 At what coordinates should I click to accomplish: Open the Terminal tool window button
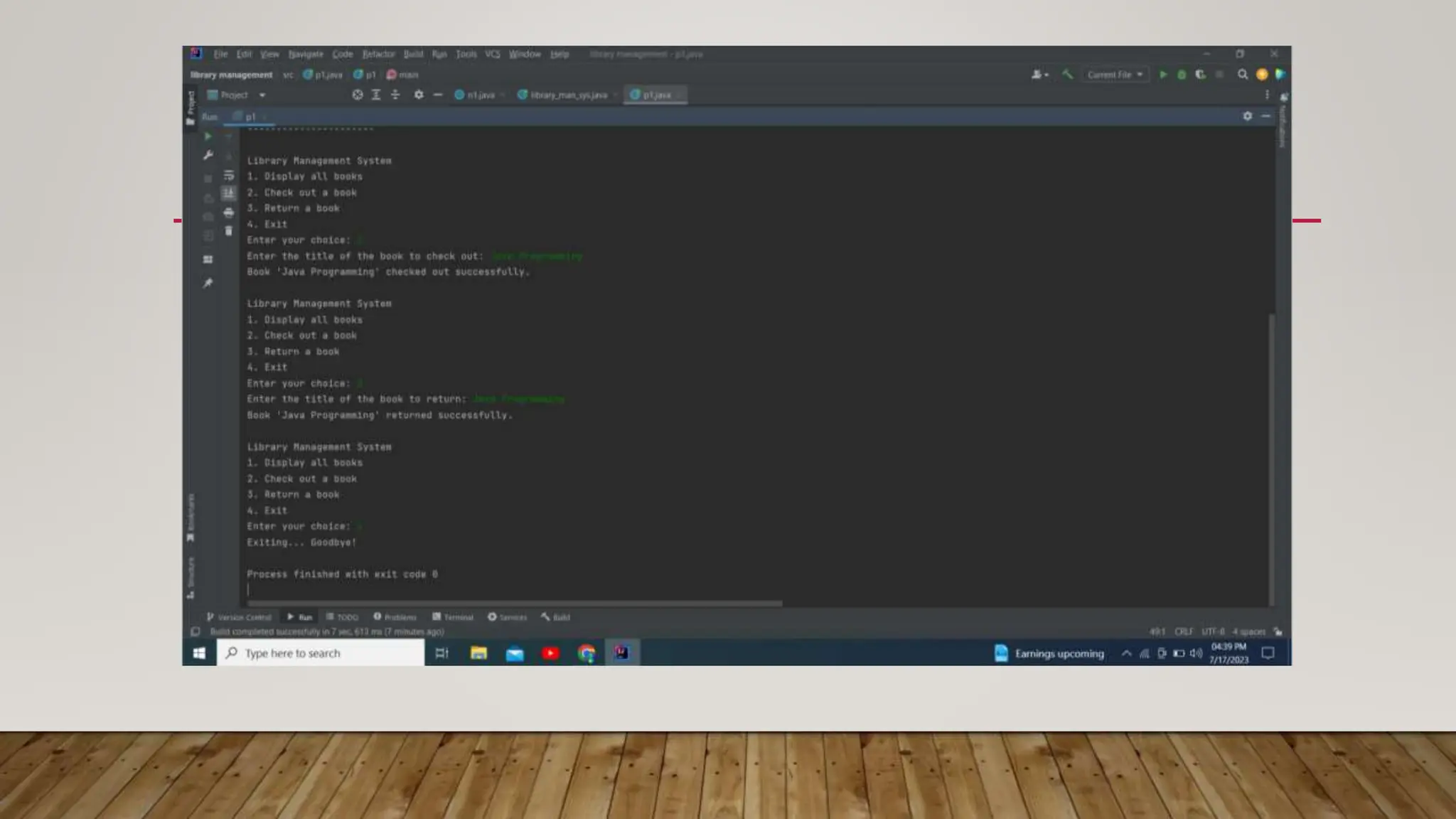[x=453, y=617]
